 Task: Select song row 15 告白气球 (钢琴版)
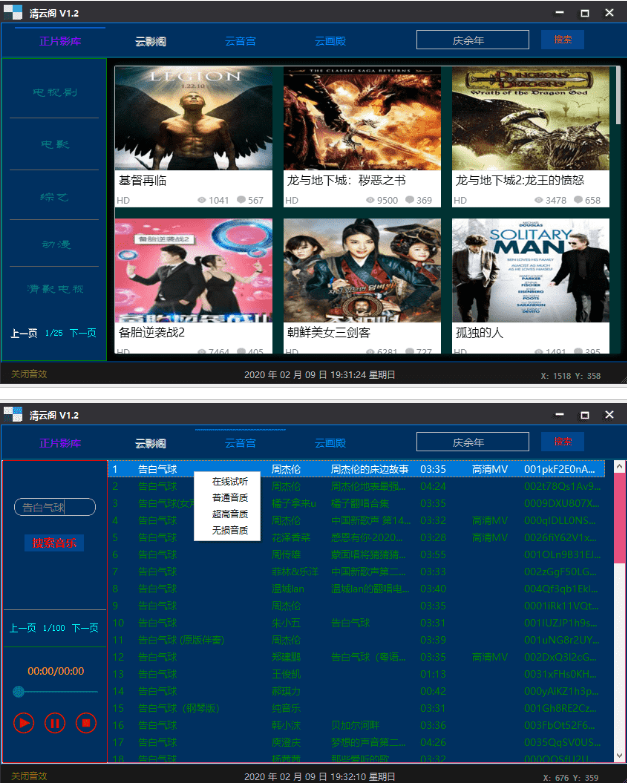tap(356, 708)
